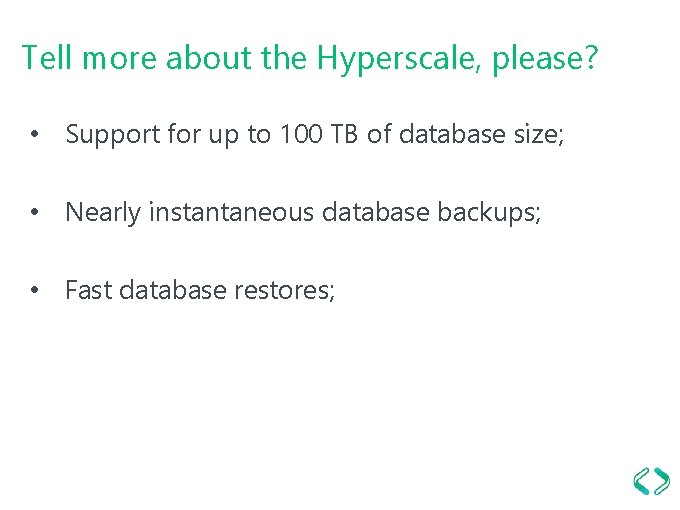Click the left angle bracket logo icon
Image resolution: width=680 pixels, height=510 pixels.
pyautogui.click(x=641, y=481)
